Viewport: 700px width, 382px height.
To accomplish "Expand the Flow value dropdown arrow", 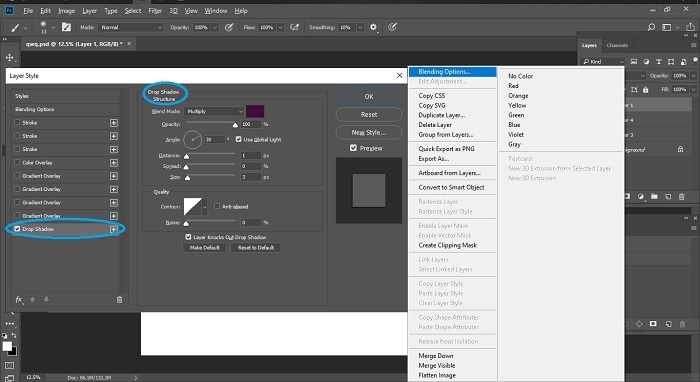I will tap(280, 27).
